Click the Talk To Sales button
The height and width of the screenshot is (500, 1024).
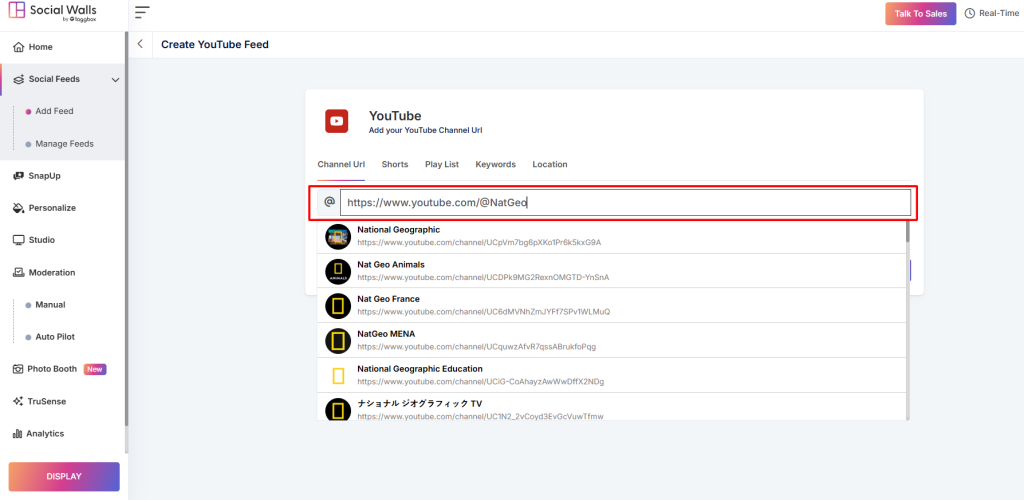coord(920,14)
